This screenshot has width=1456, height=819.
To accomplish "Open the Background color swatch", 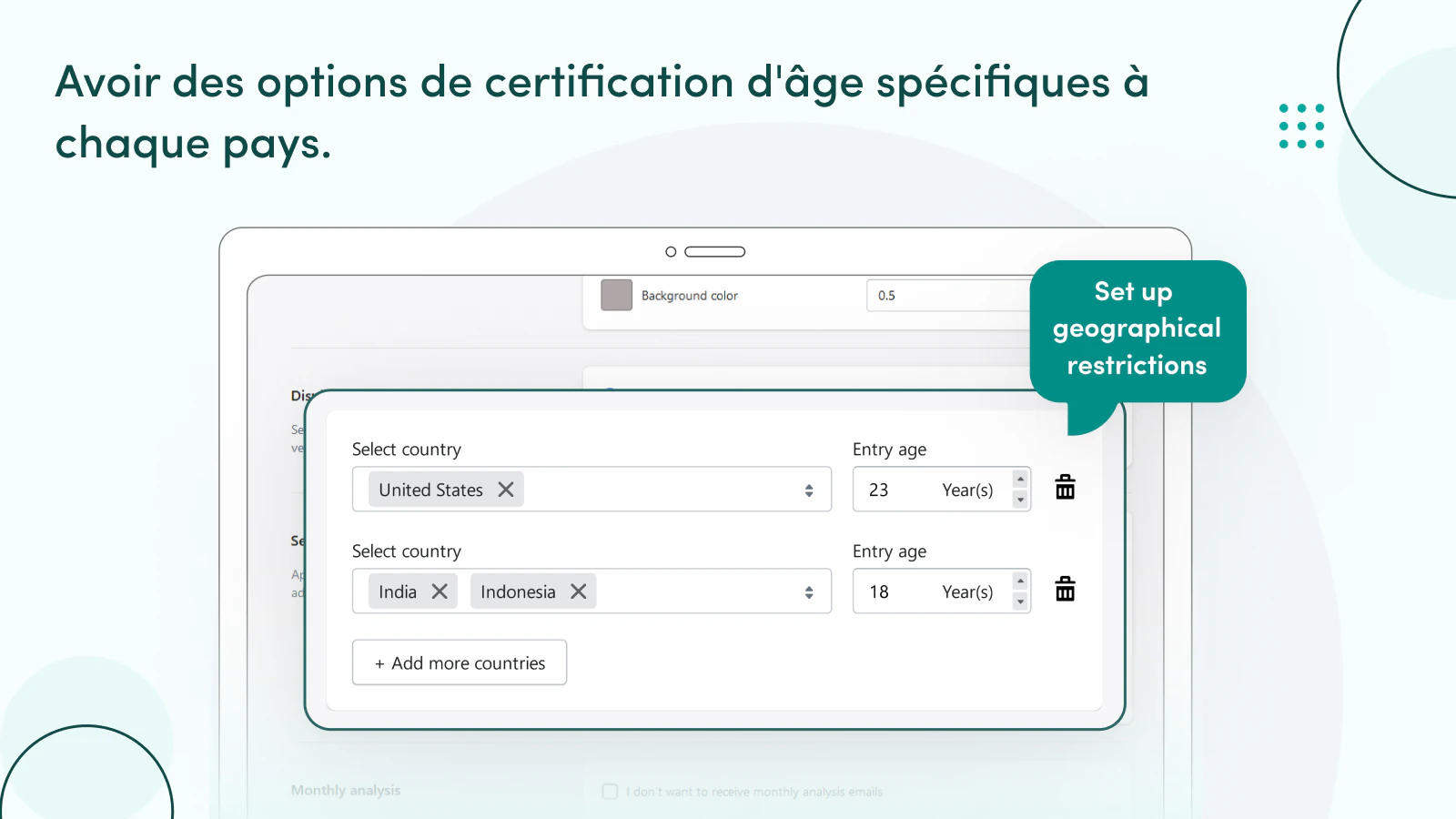I will point(616,295).
